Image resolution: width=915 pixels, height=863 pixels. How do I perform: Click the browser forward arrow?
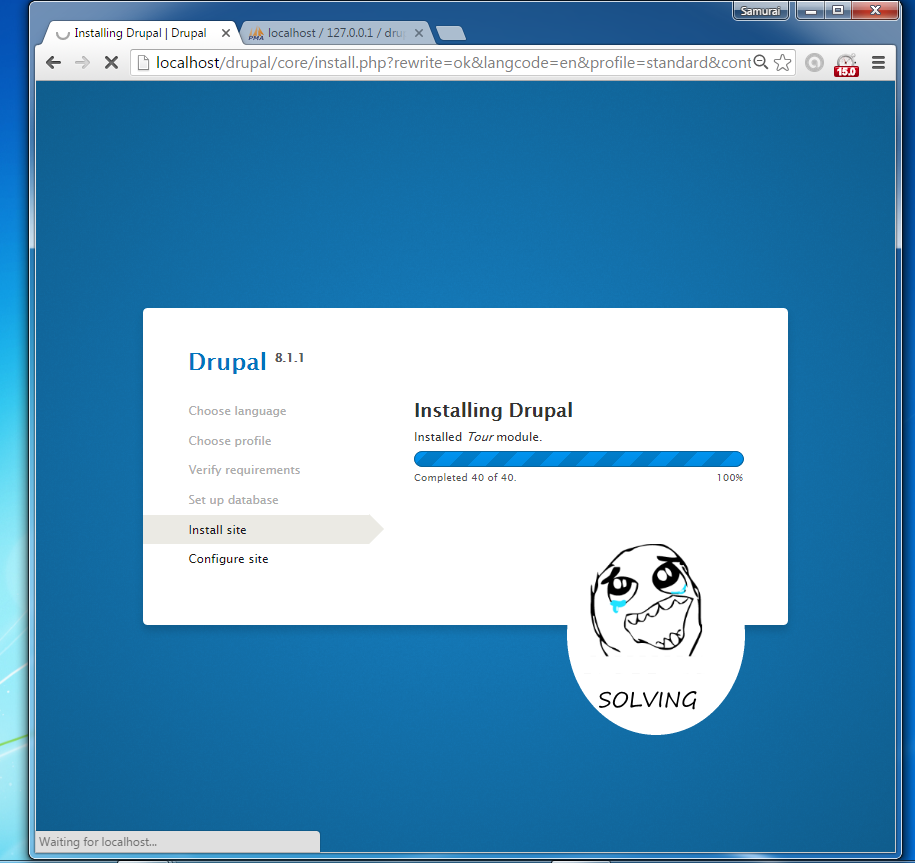point(82,62)
